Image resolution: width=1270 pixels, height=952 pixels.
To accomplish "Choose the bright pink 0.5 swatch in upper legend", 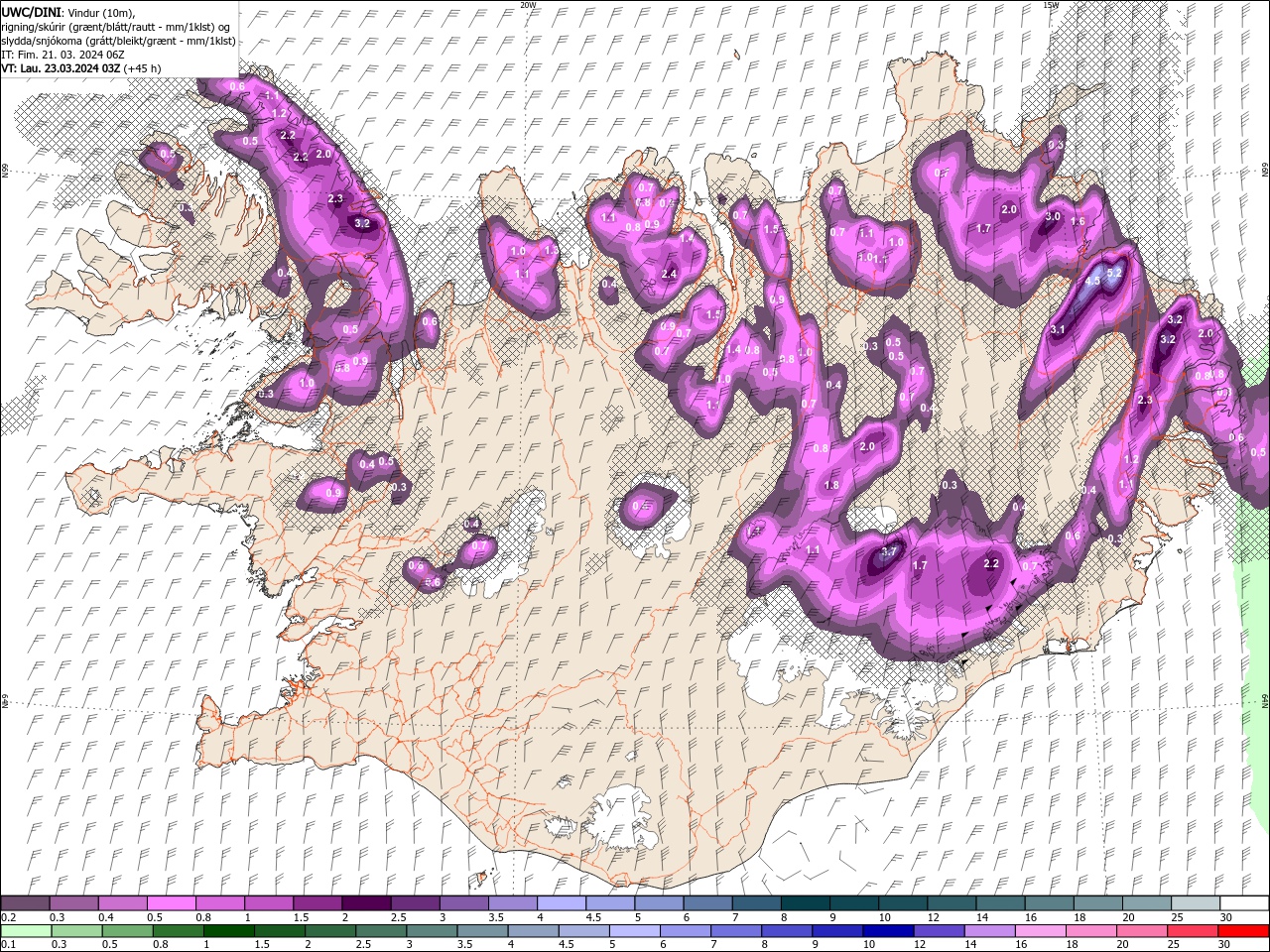I will [x=171, y=903].
